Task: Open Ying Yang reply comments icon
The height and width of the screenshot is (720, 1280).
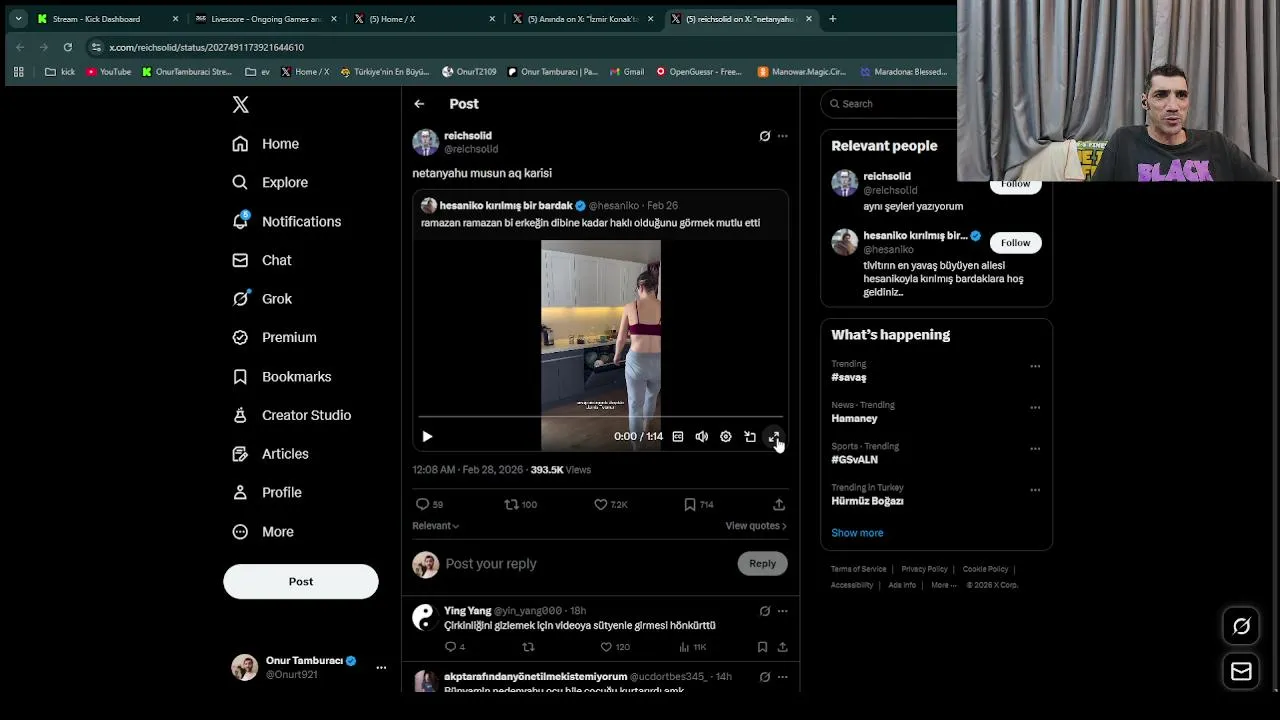Action: pos(455,647)
